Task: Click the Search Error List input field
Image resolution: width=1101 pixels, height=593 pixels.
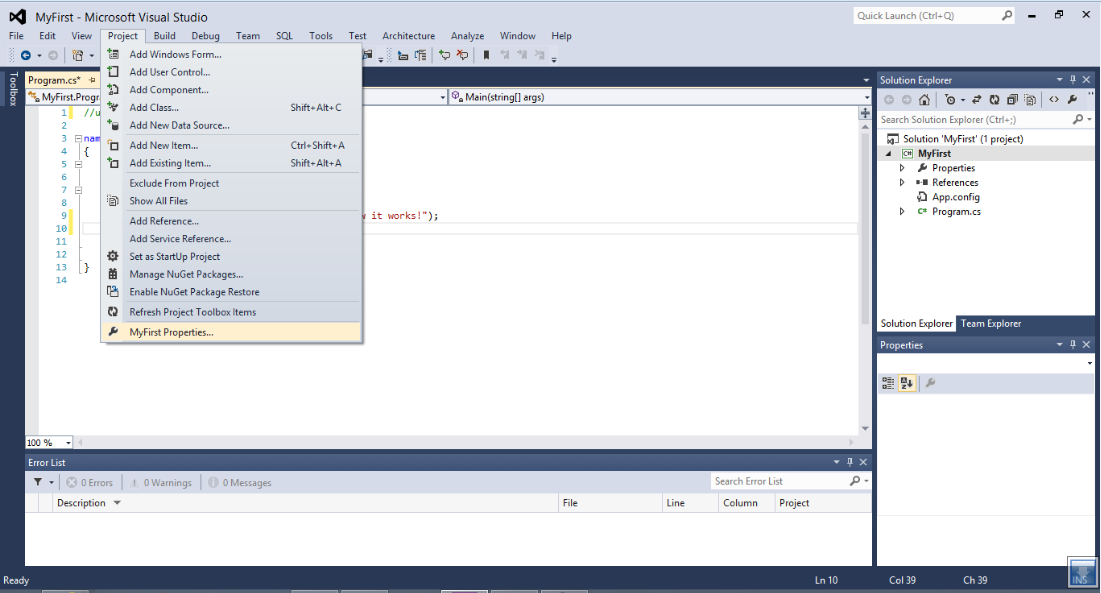Action: click(780, 481)
